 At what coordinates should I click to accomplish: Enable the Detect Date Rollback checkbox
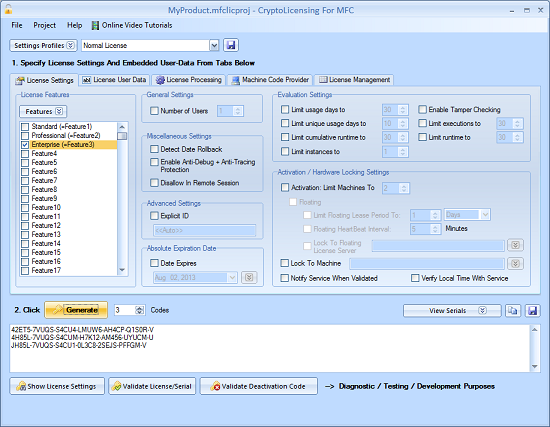tap(154, 149)
